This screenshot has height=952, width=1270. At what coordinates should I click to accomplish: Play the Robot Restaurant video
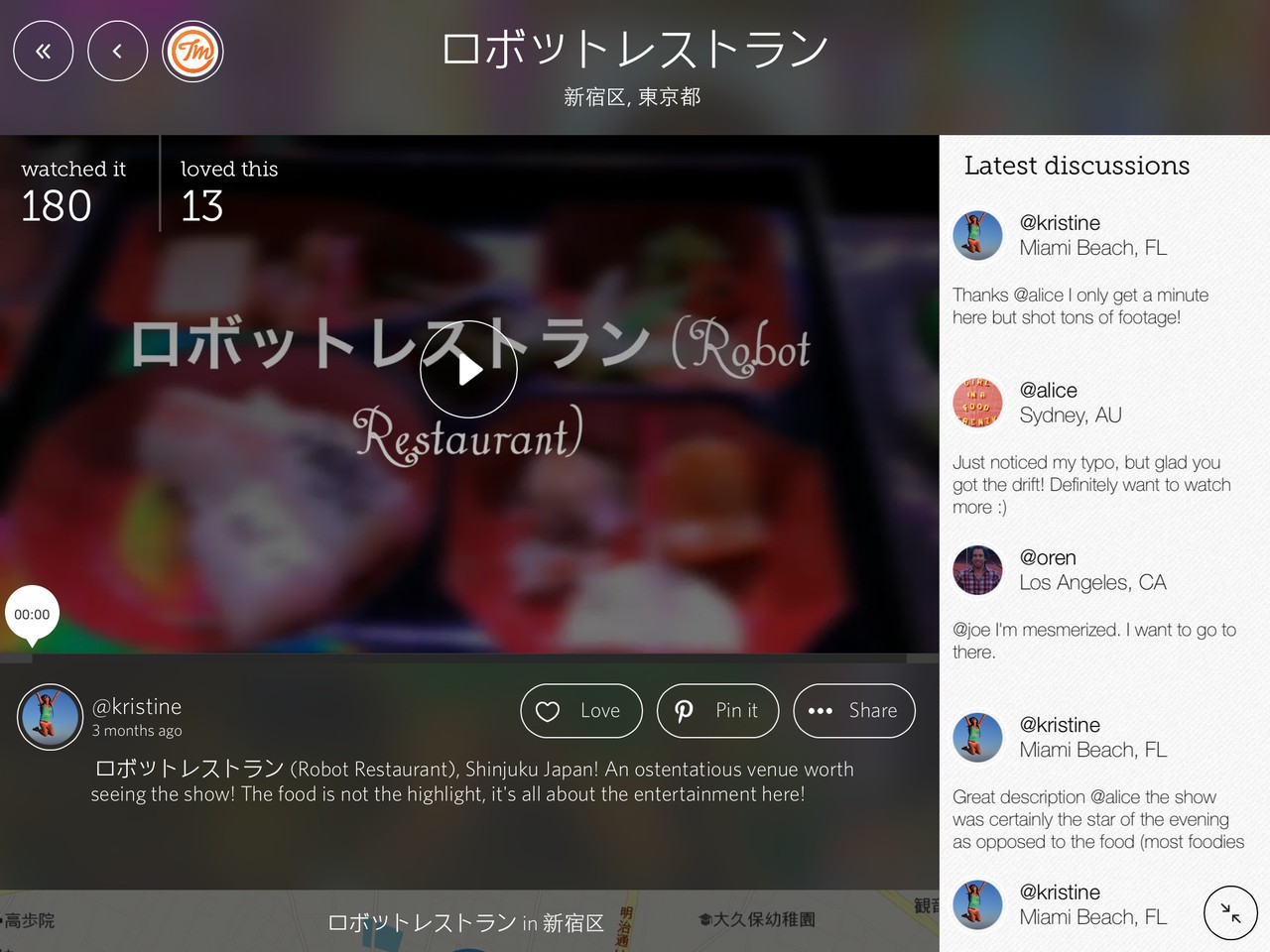pos(468,370)
